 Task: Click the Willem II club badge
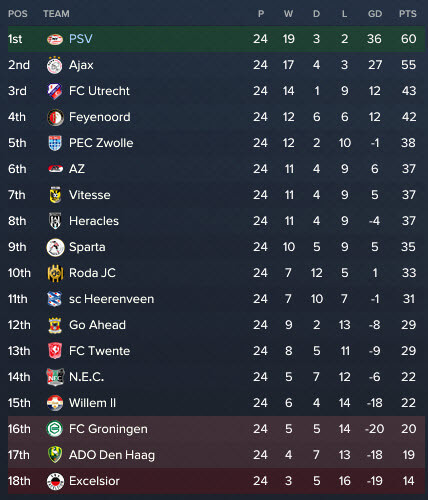[55, 403]
